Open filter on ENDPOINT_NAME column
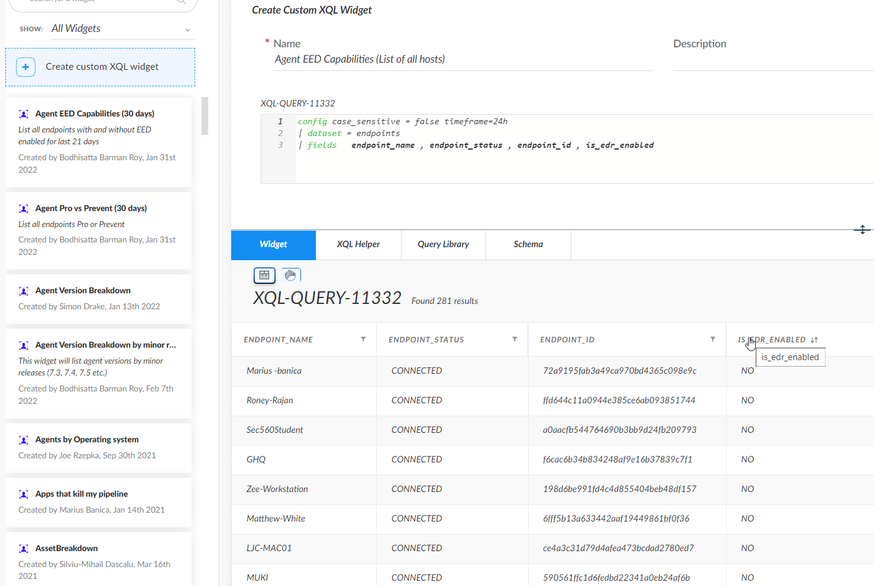 pyautogui.click(x=363, y=340)
